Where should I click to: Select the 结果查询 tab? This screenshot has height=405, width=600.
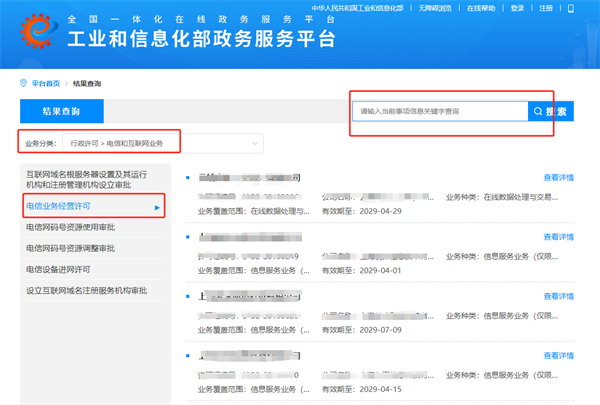coord(62,111)
